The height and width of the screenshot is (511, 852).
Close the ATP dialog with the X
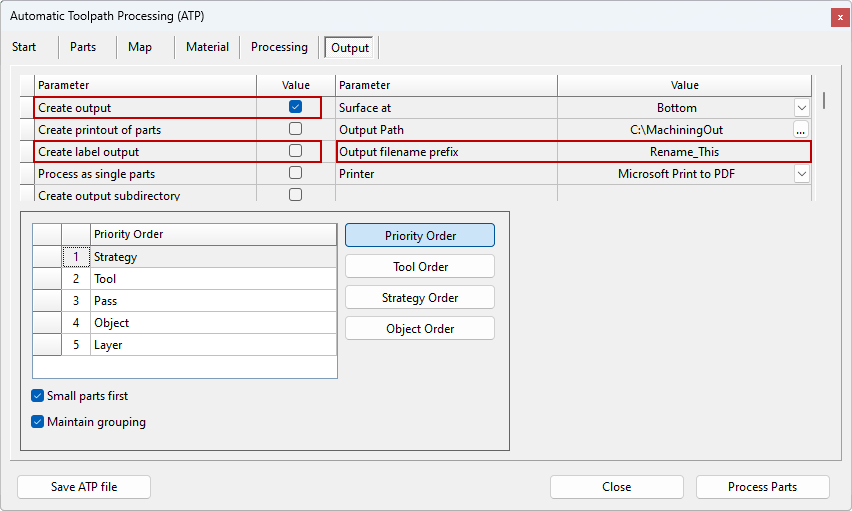[x=838, y=17]
